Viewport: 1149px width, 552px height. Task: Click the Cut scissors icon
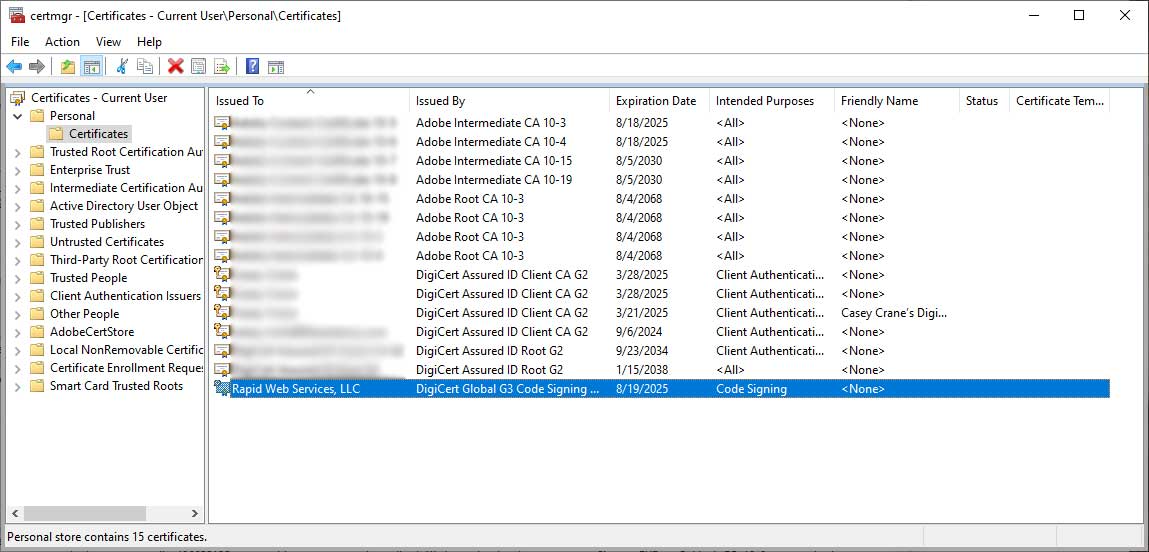pyautogui.click(x=122, y=67)
